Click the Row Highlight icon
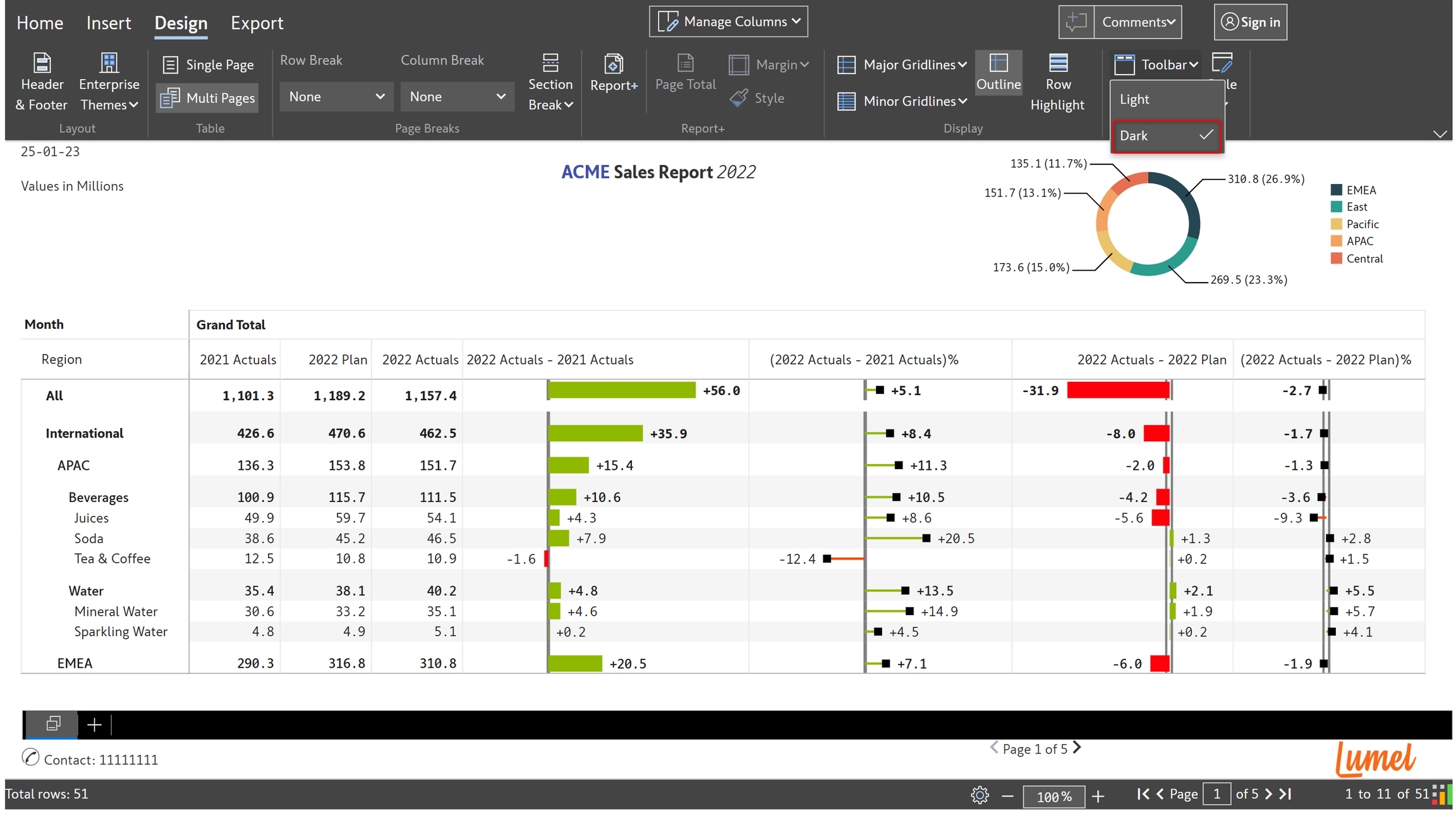The height and width of the screenshot is (815, 1456). pyautogui.click(x=1057, y=63)
